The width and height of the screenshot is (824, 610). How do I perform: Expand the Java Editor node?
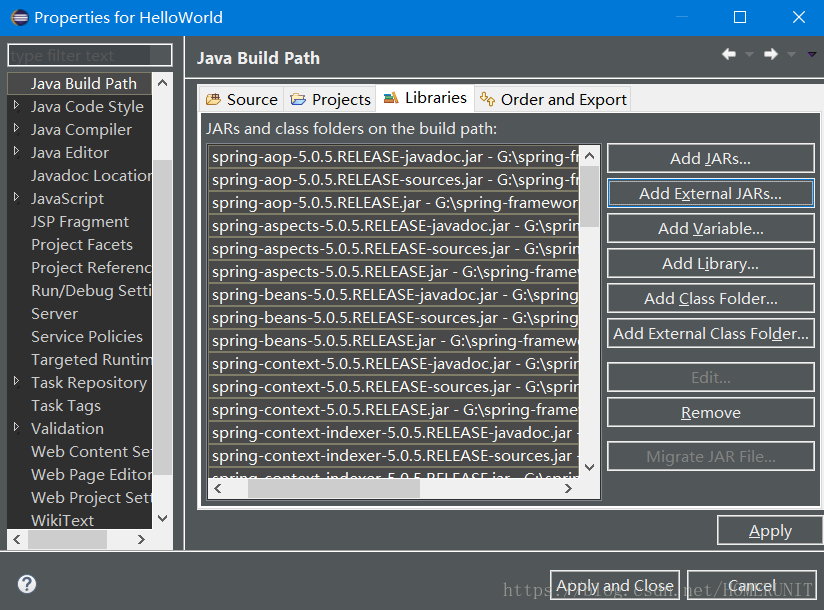pos(17,151)
